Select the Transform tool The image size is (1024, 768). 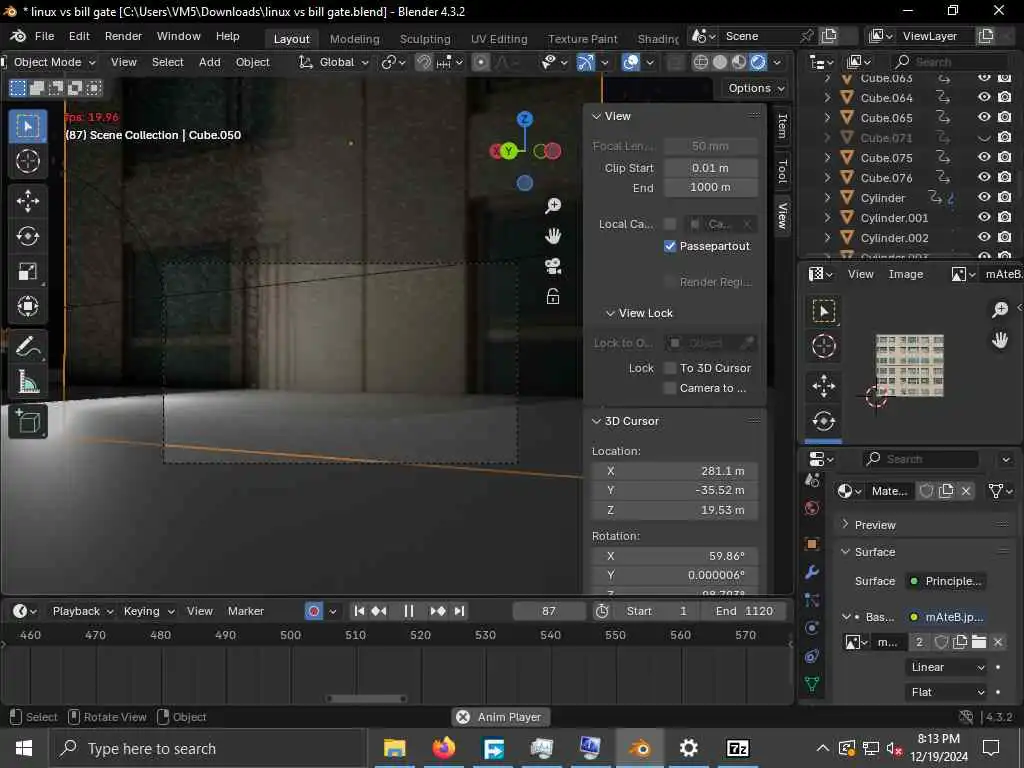[27, 306]
